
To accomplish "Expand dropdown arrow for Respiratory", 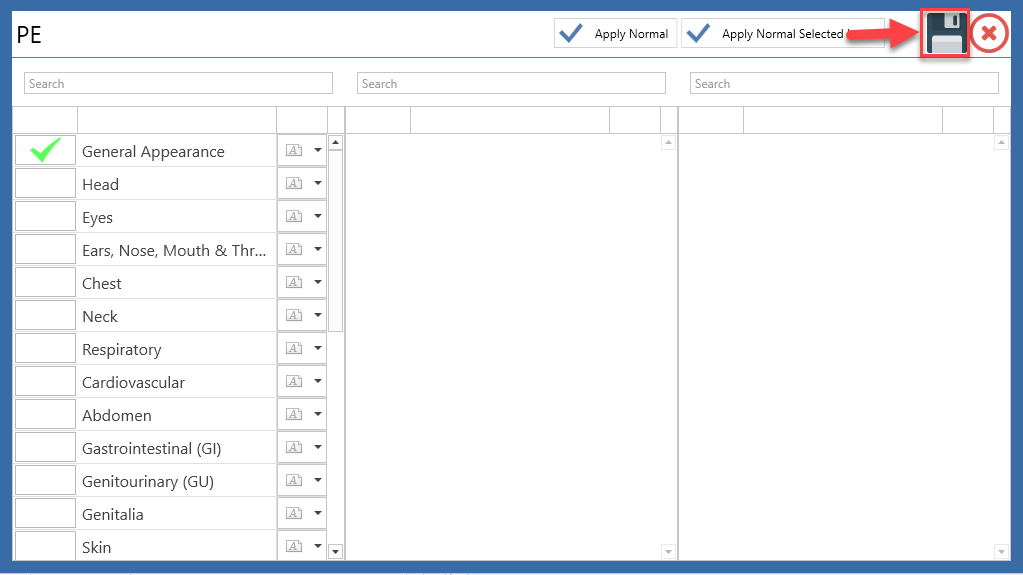I will (318, 348).
